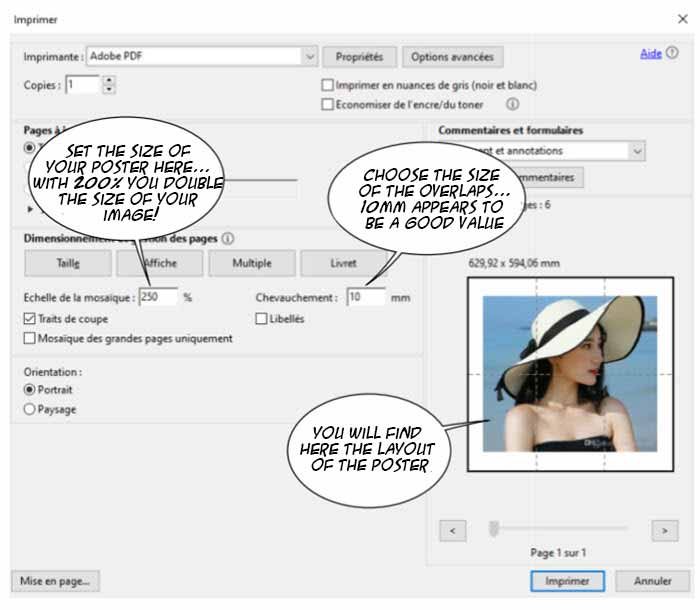Click the Page 1 sur 1 label
700x610 pixels.
pyautogui.click(x=558, y=553)
